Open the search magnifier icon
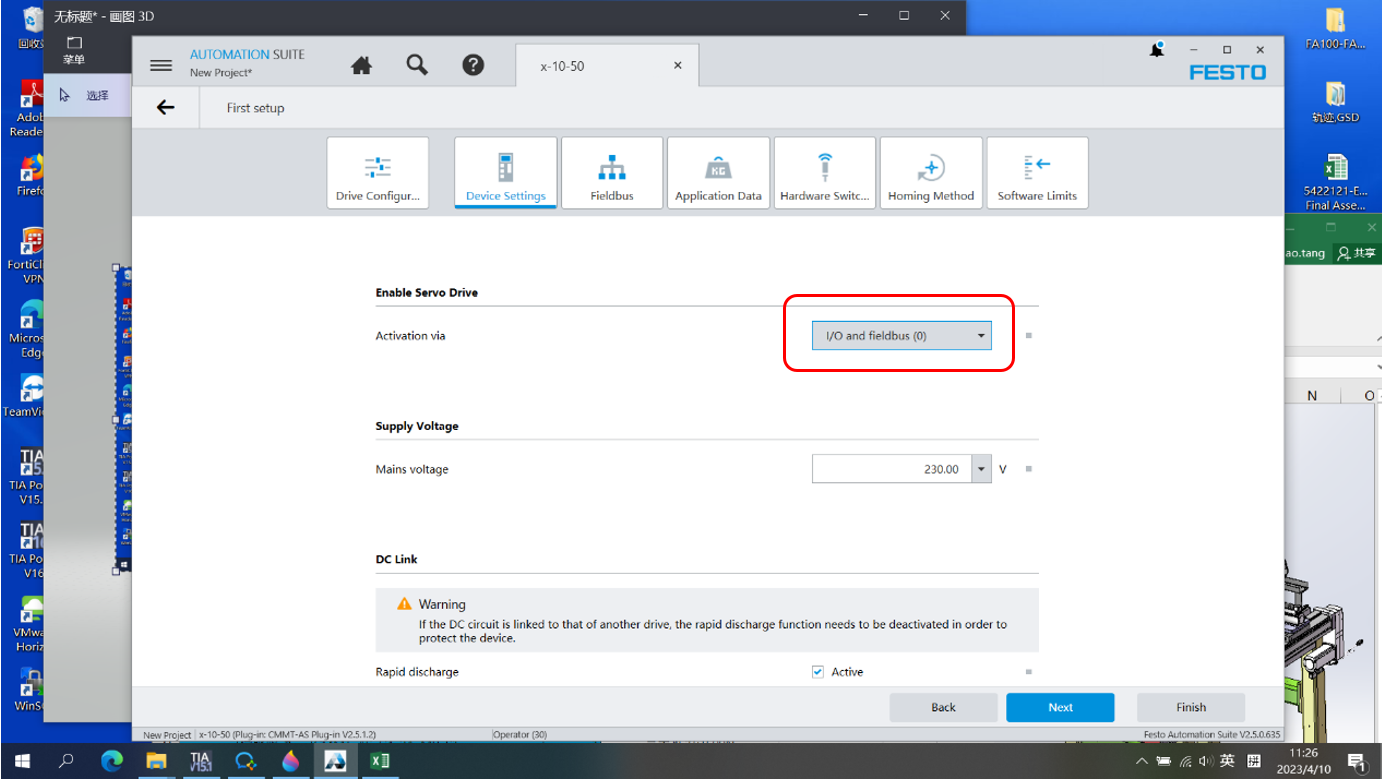The width and height of the screenshot is (1382, 779). pyautogui.click(x=417, y=66)
